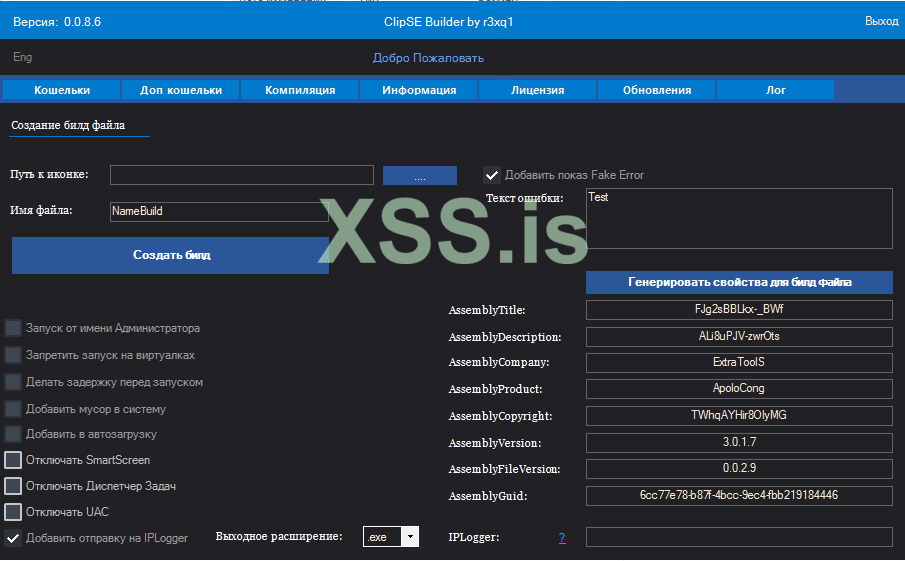Go to the 'Информация' tab

[419, 90]
